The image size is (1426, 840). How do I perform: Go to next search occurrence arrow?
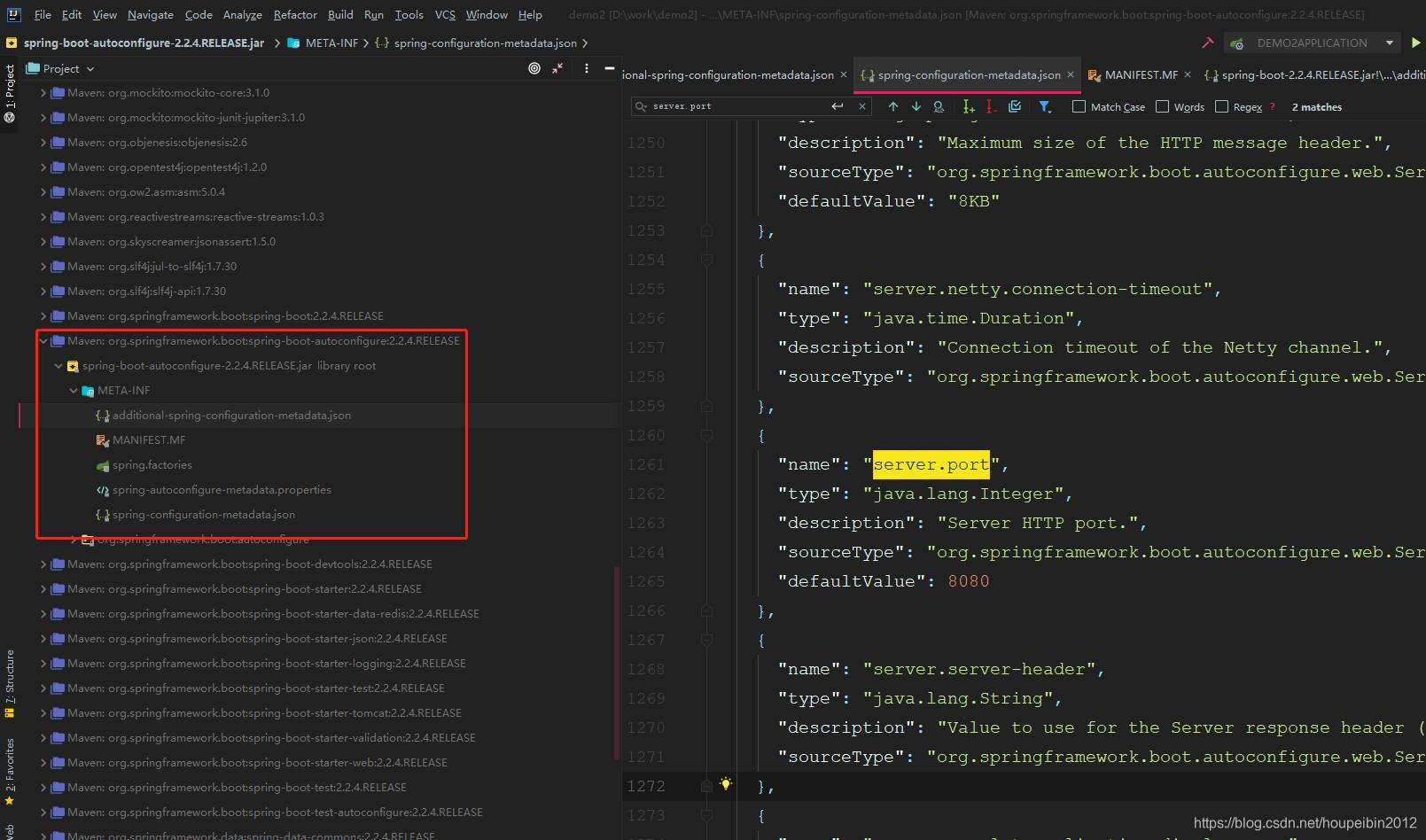916,106
